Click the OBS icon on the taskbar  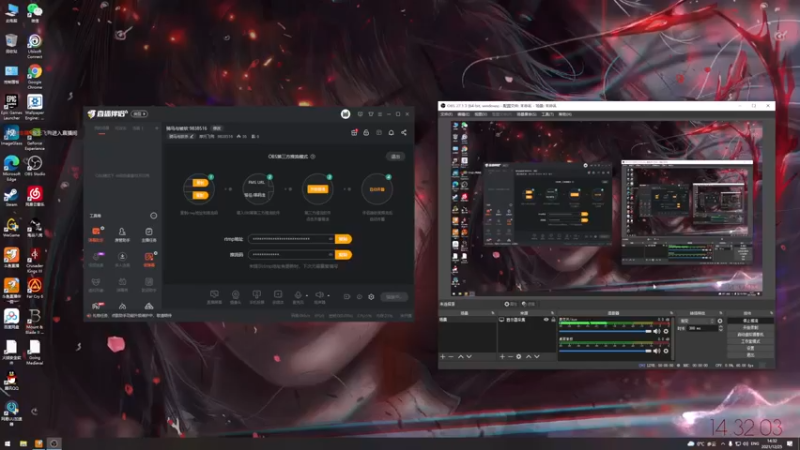tap(54, 443)
